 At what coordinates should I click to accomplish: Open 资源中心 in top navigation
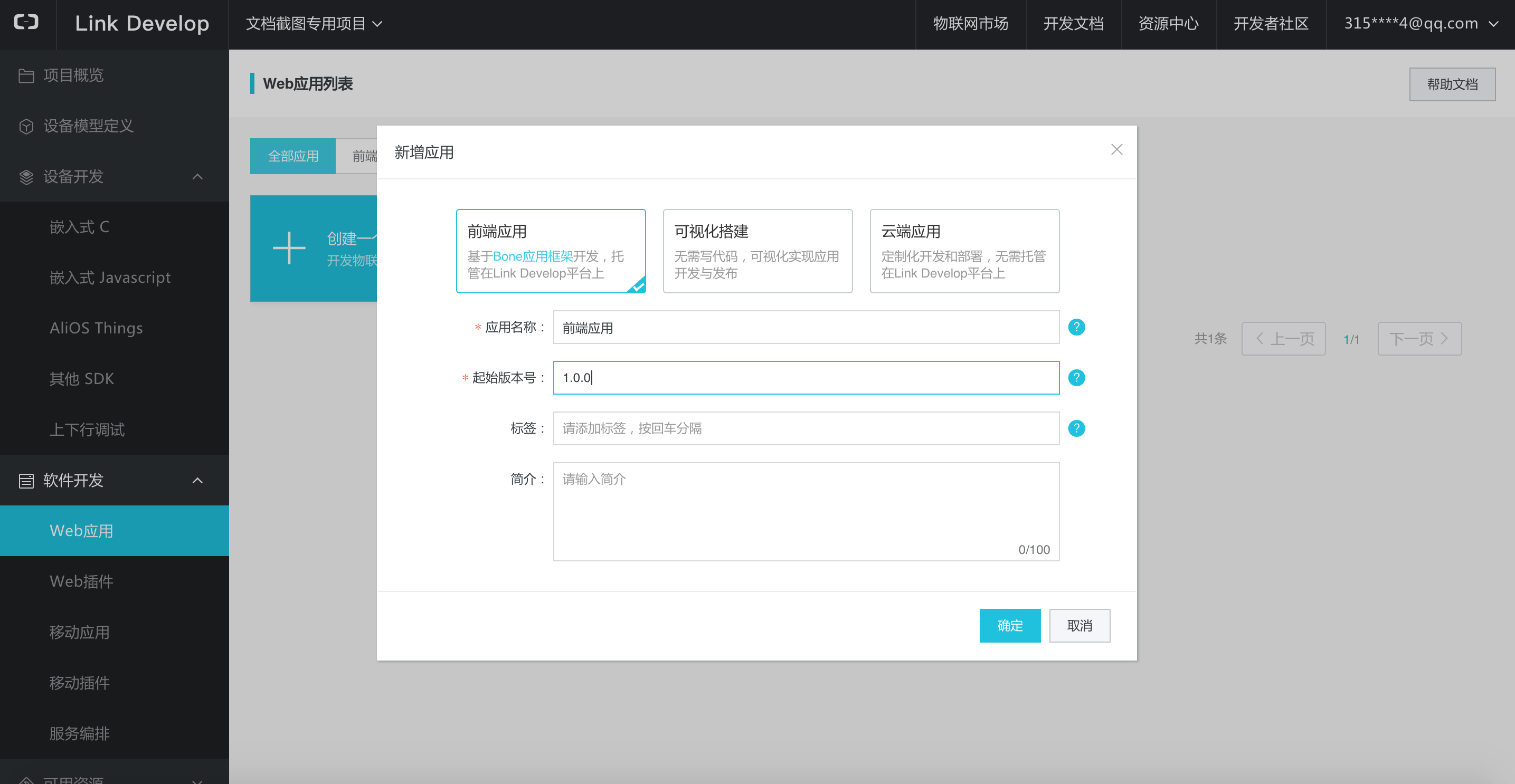pos(1168,24)
